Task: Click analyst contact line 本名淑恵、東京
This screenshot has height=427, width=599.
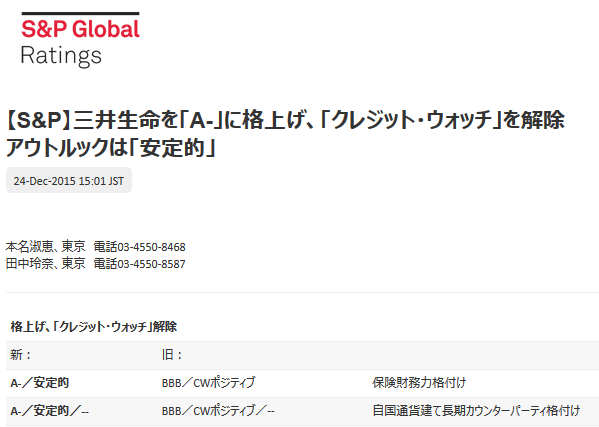Action: tap(96, 247)
